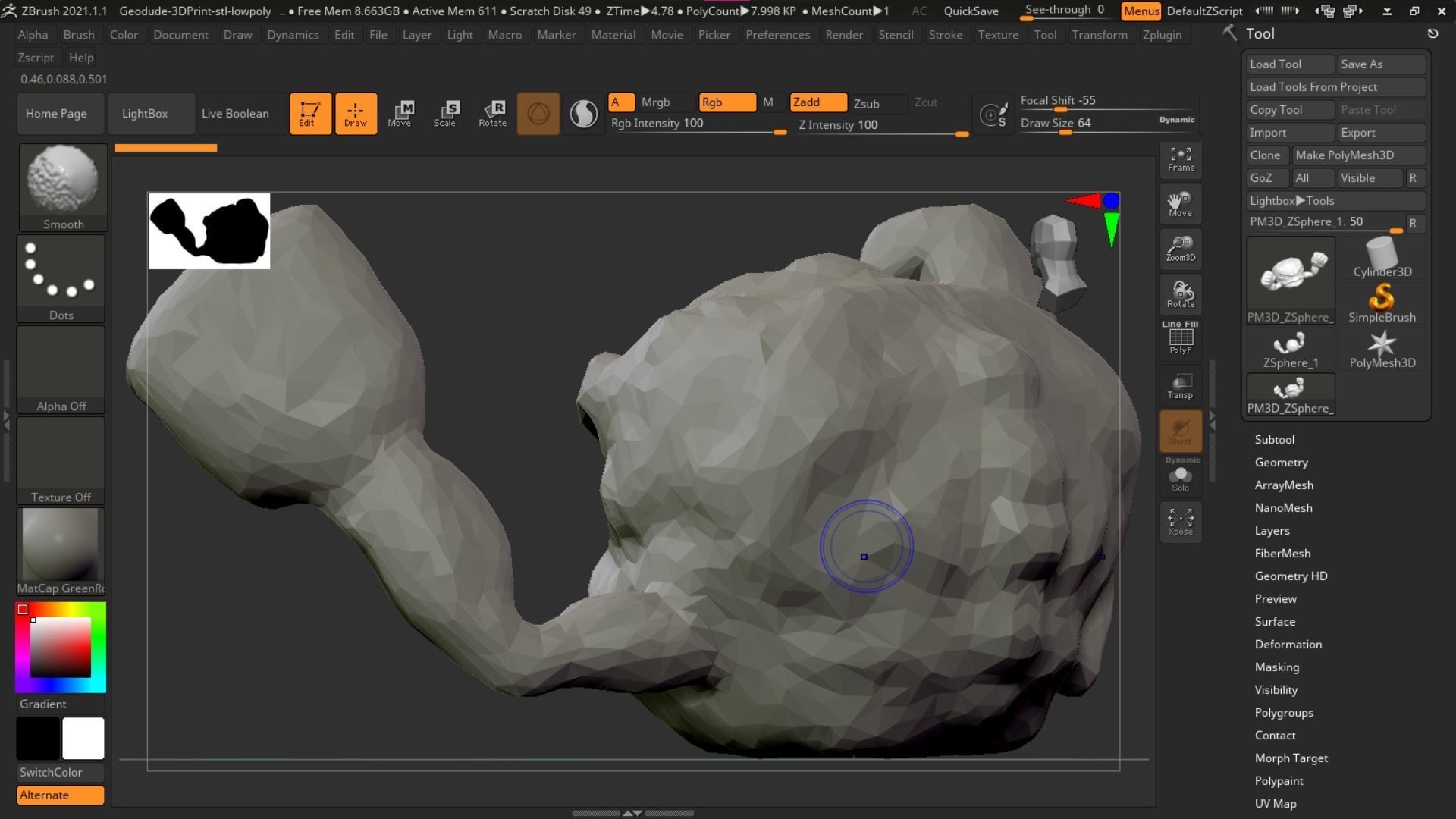Image resolution: width=1456 pixels, height=819 pixels.
Task: Select the Rotate tool in top shelf
Action: (492, 114)
